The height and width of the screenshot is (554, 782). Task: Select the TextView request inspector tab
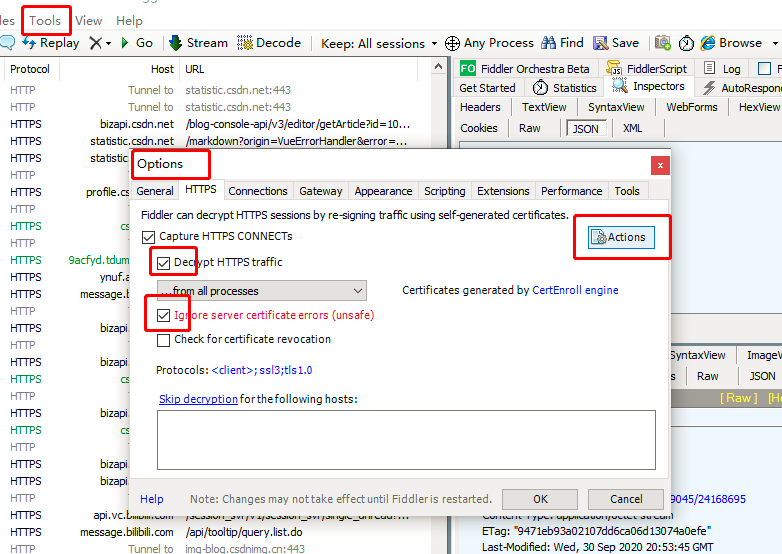pos(544,107)
